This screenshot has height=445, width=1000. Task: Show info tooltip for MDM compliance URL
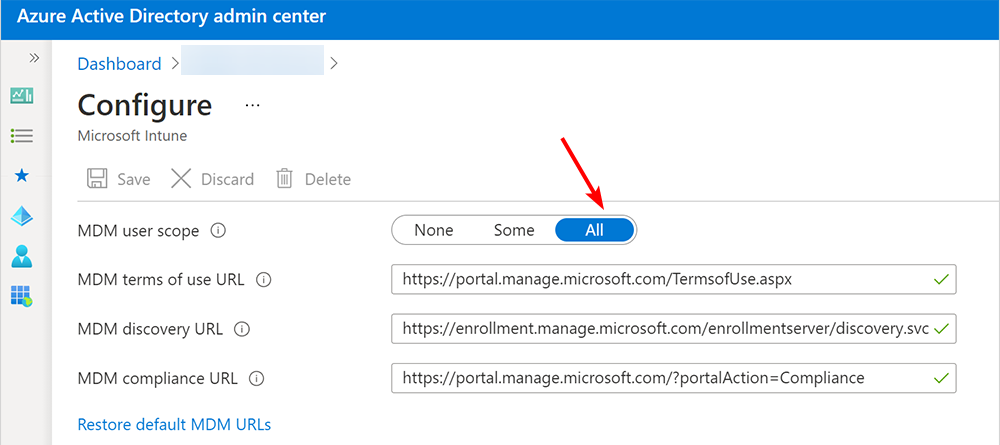[256, 379]
